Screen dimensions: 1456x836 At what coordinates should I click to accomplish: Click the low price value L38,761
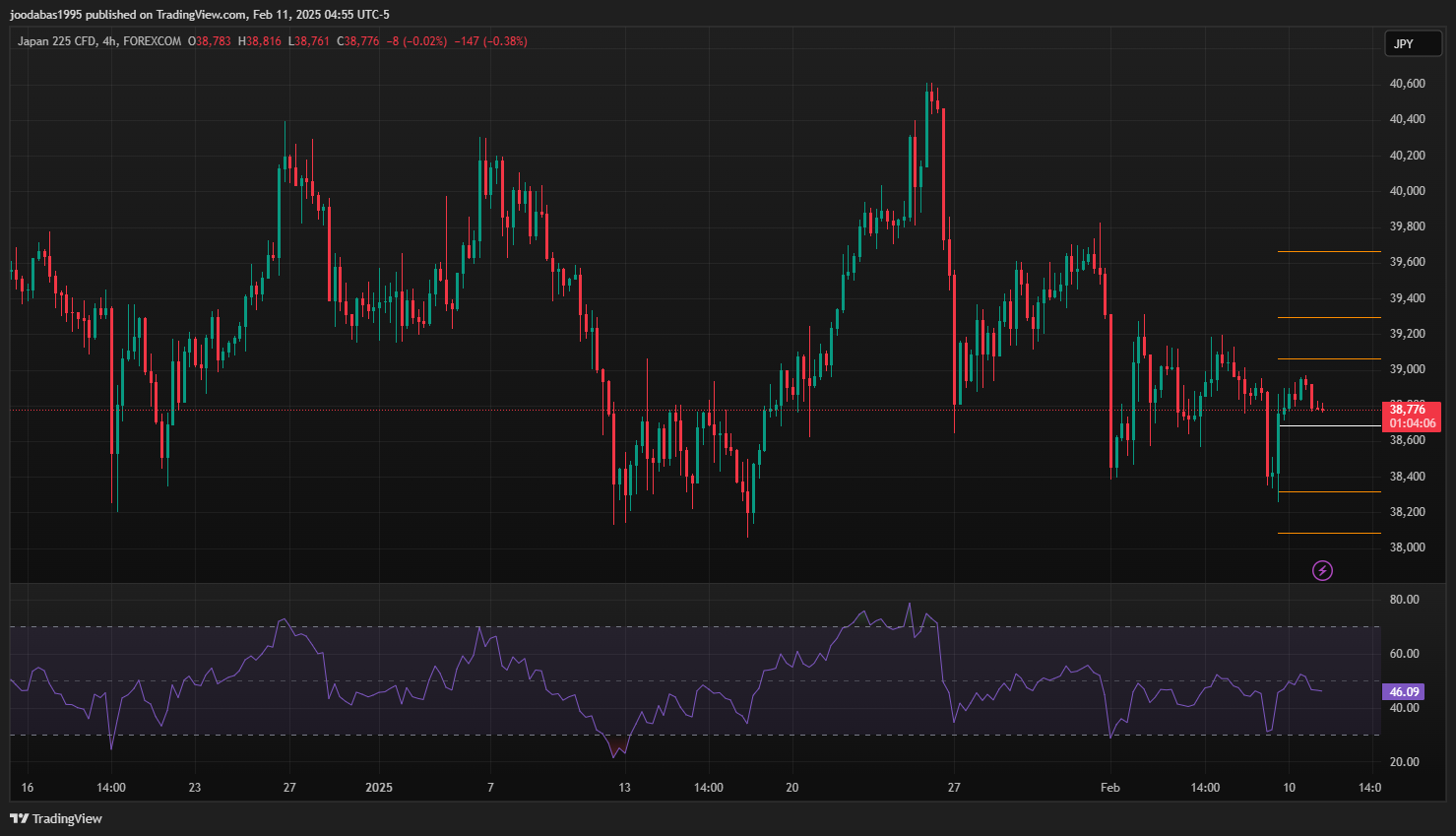coord(309,41)
